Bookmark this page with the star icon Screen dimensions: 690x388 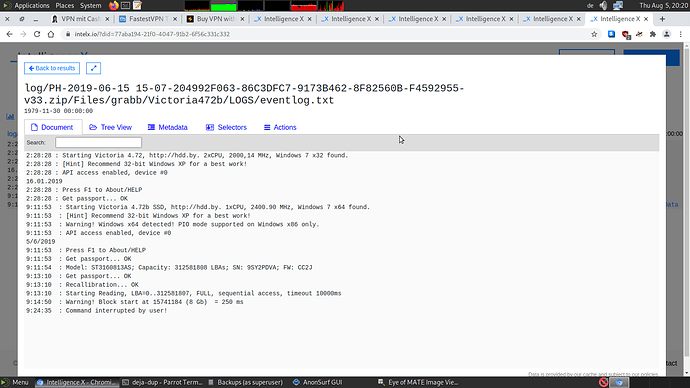click(594, 34)
